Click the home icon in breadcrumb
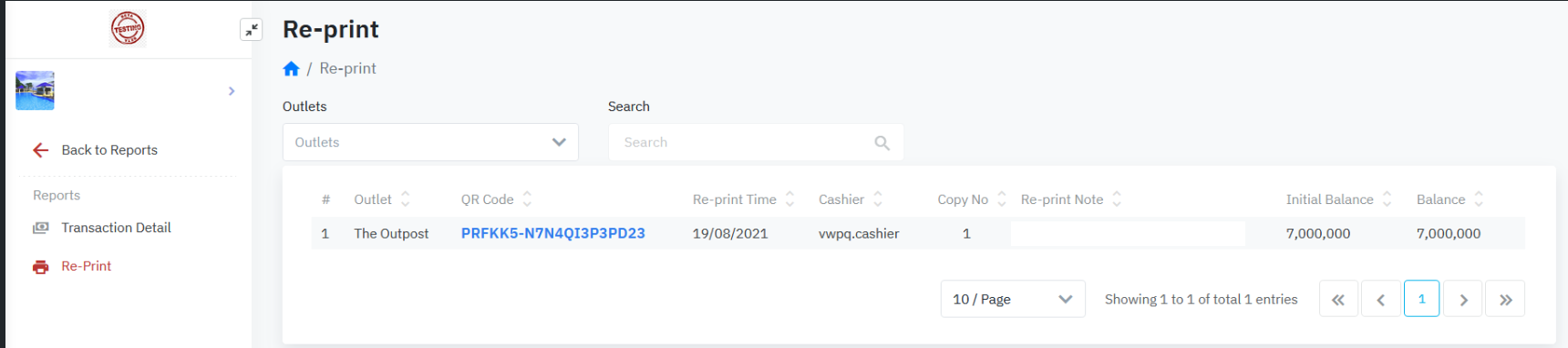 (x=292, y=68)
